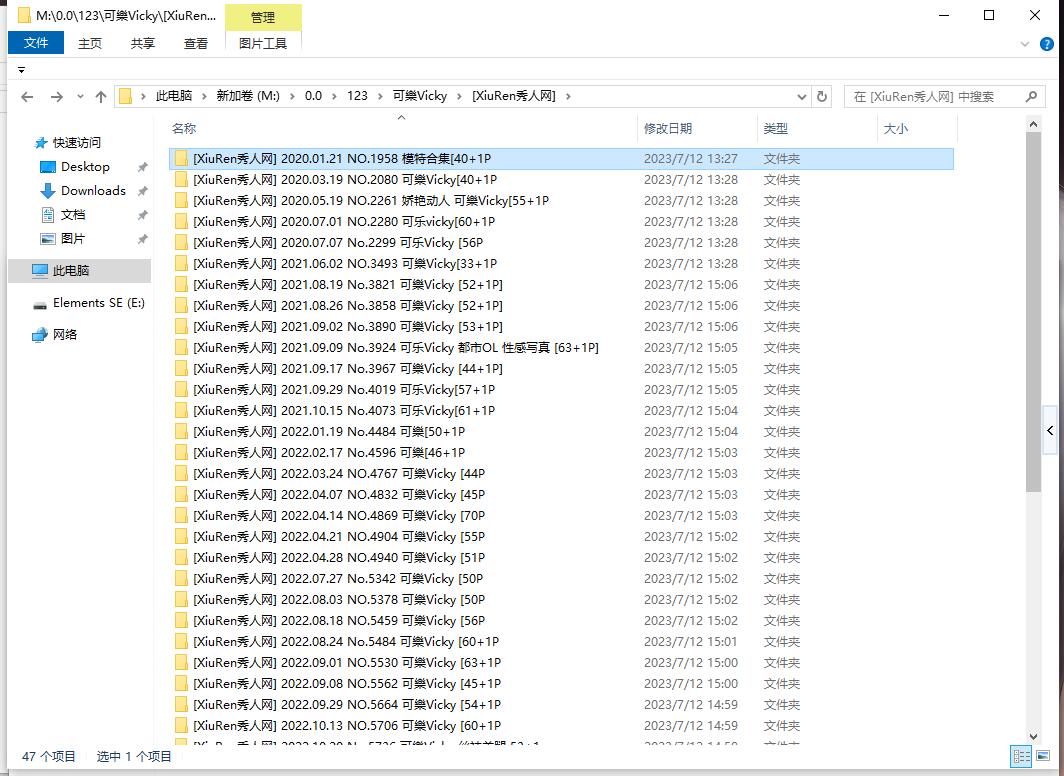The image size is (1064, 776).
Task: Select folder 2020.01.21 NO.1958 模特合集
Action: coord(561,159)
